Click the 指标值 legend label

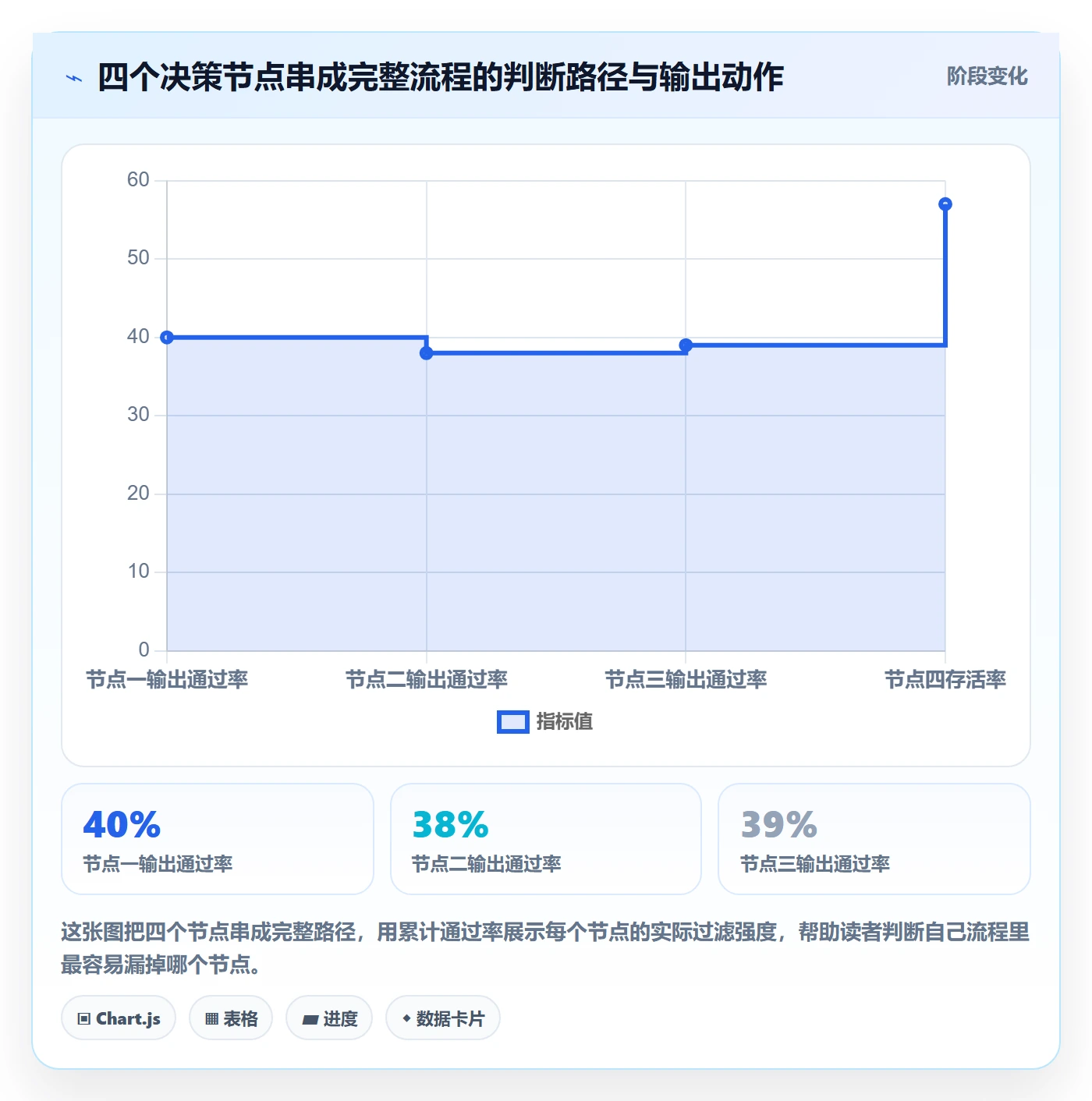click(565, 722)
